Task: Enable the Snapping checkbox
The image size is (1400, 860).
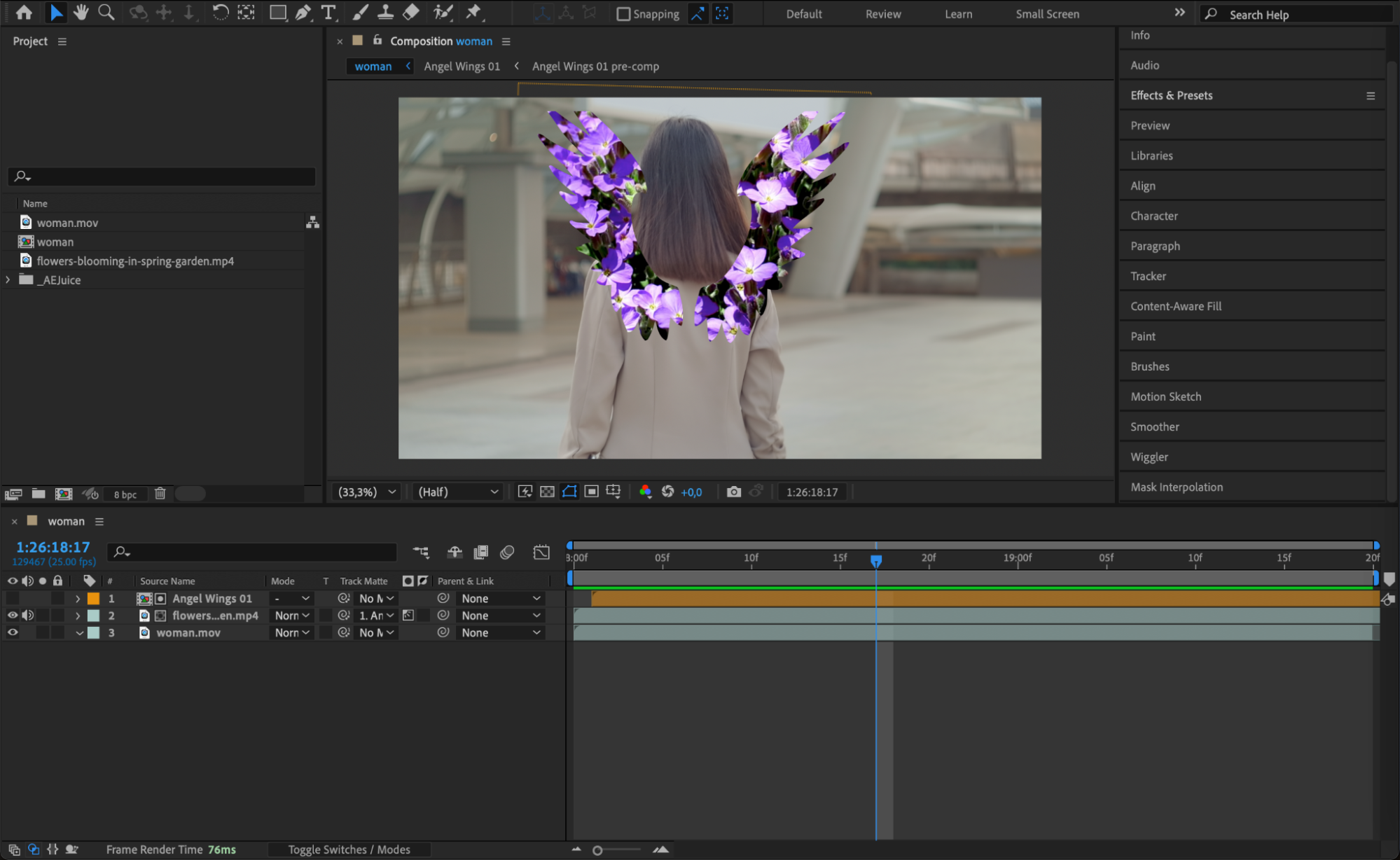Action: 623,14
